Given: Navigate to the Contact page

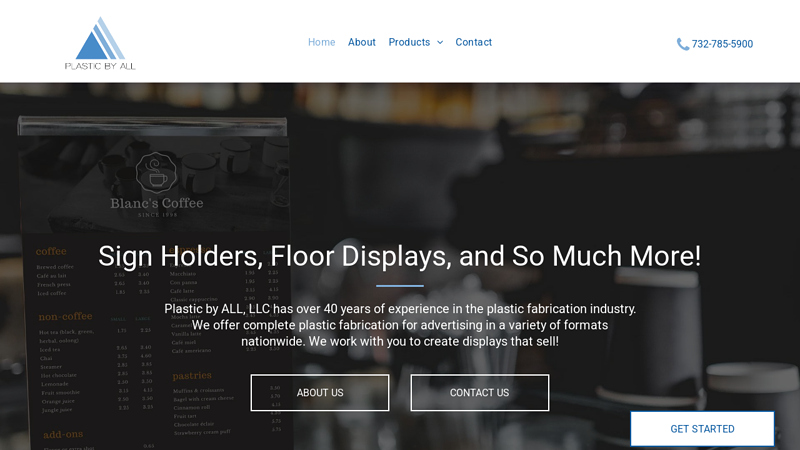Looking at the screenshot, I should coord(473,42).
